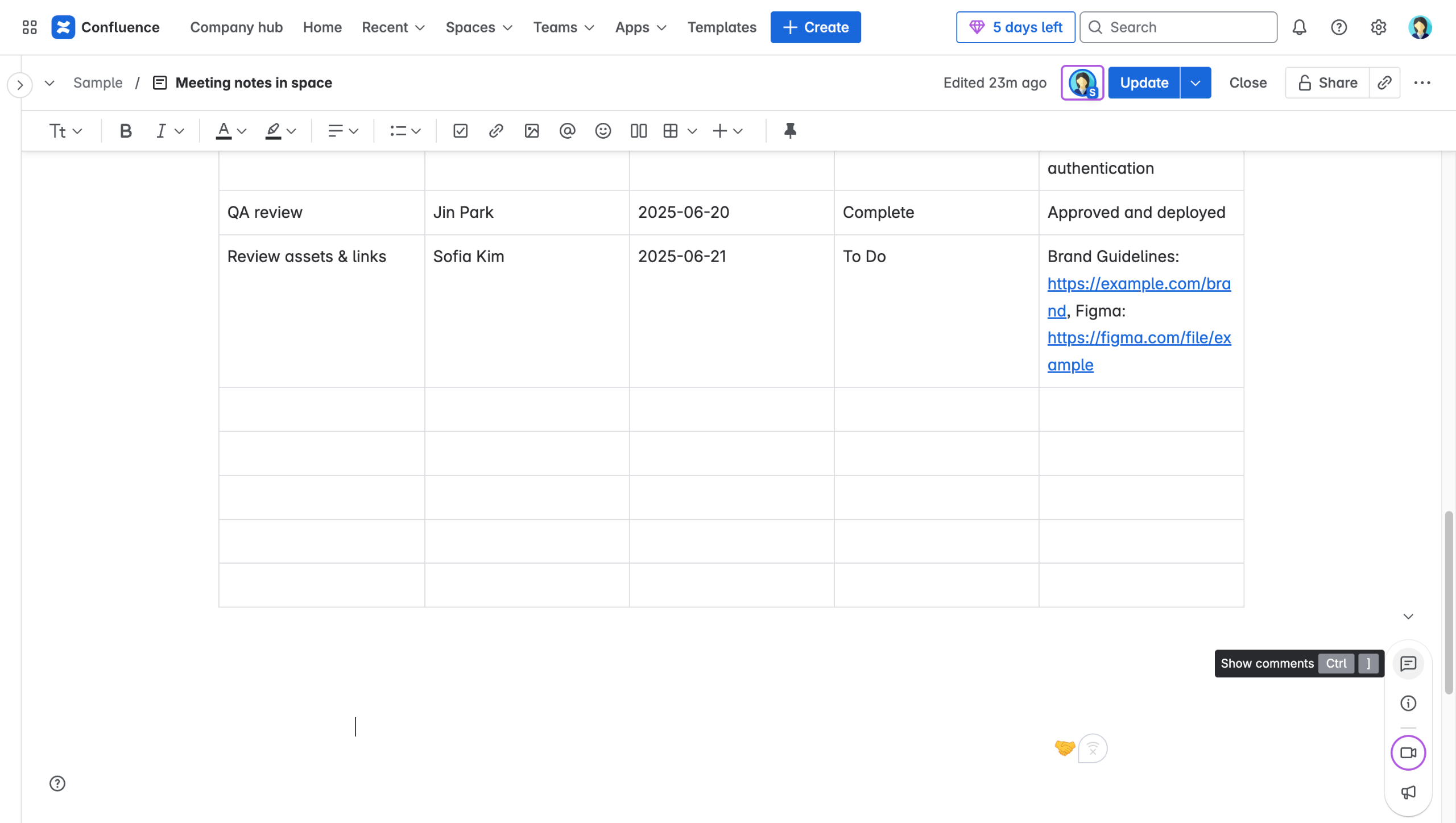Screen dimensions: 1456x823
Task: Pin the editor toolbar
Action: pos(790,131)
